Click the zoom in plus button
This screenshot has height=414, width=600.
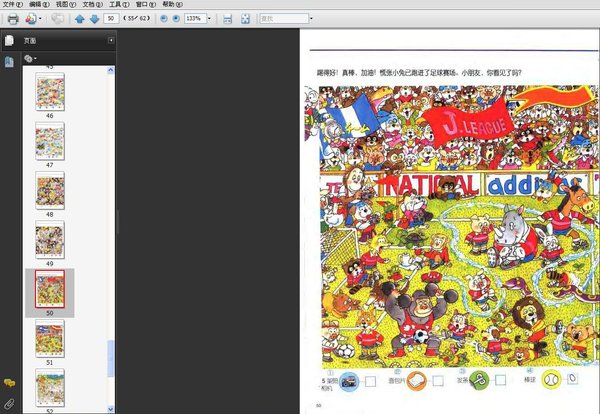tap(176, 18)
